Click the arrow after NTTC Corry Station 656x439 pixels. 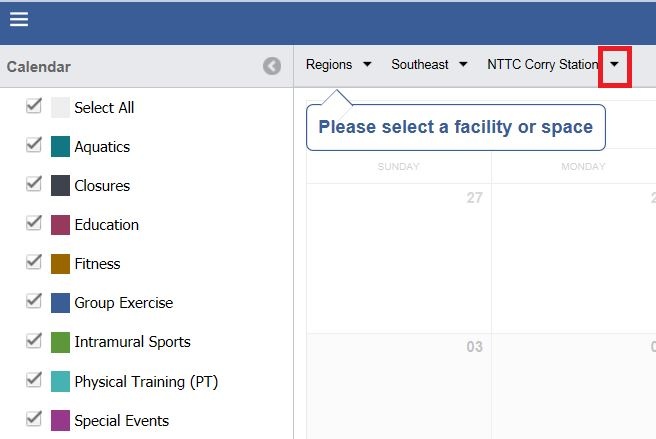coord(614,64)
